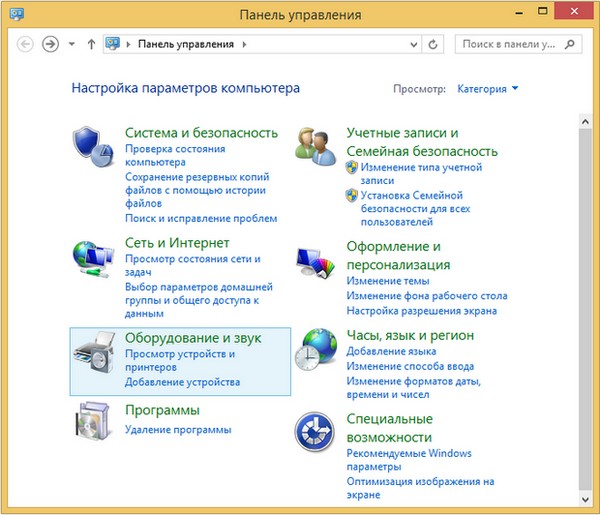This screenshot has width=600, height=515.
Task: Open the Hardware and Sound printer icon
Action: point(94,352)
